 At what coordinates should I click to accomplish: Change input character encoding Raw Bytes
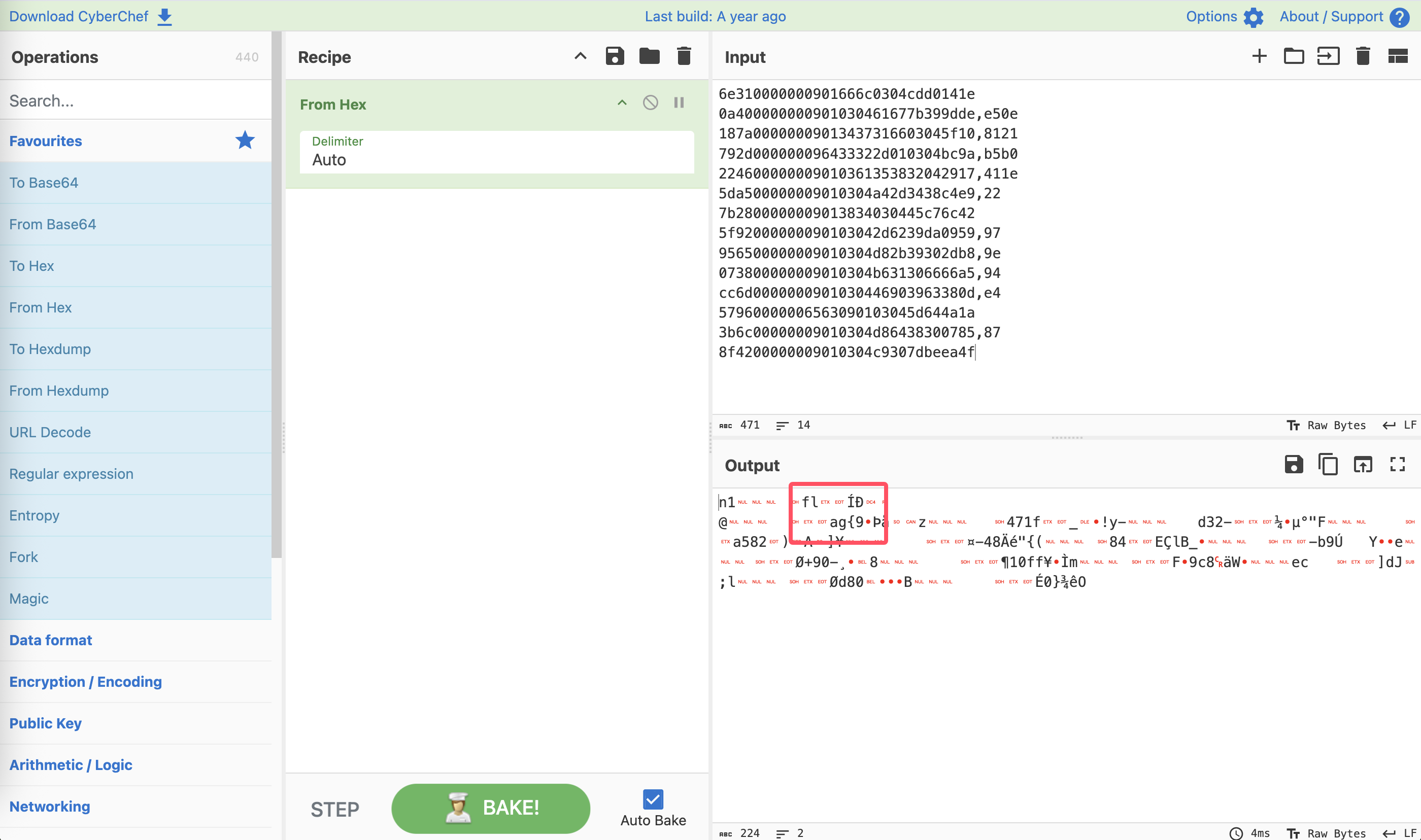point(1327,425)
